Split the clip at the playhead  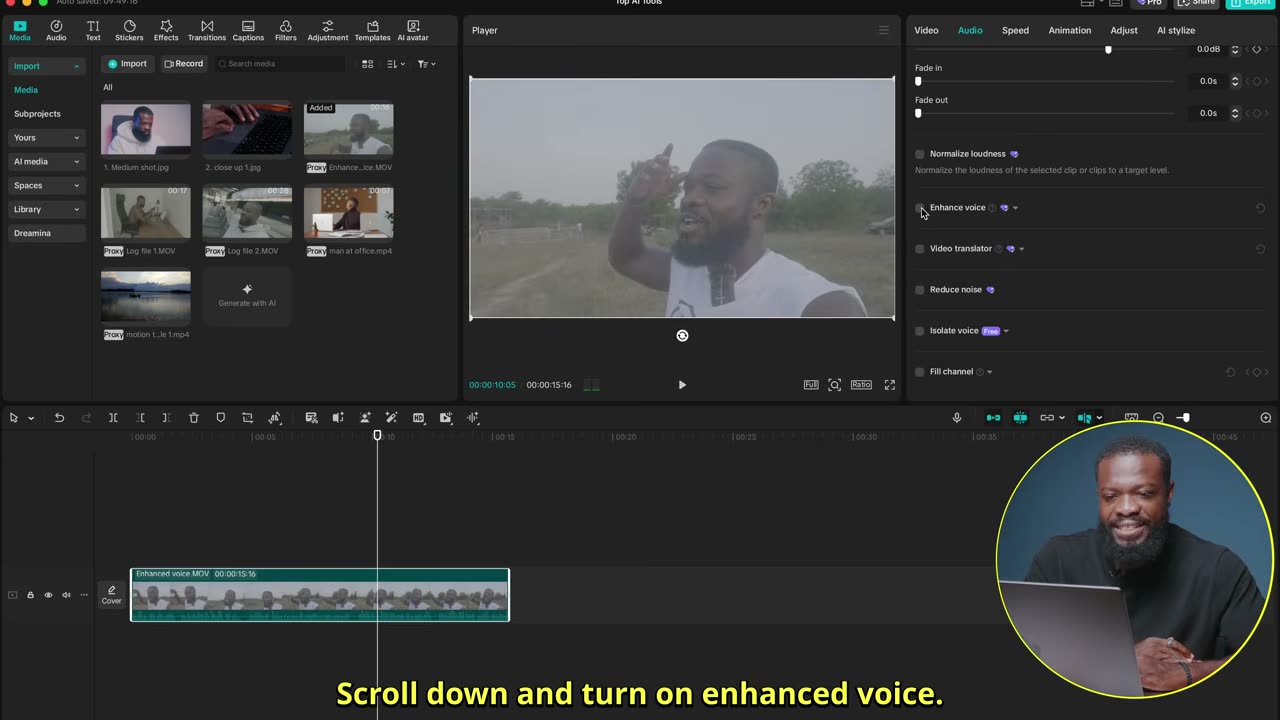[113, 418]
